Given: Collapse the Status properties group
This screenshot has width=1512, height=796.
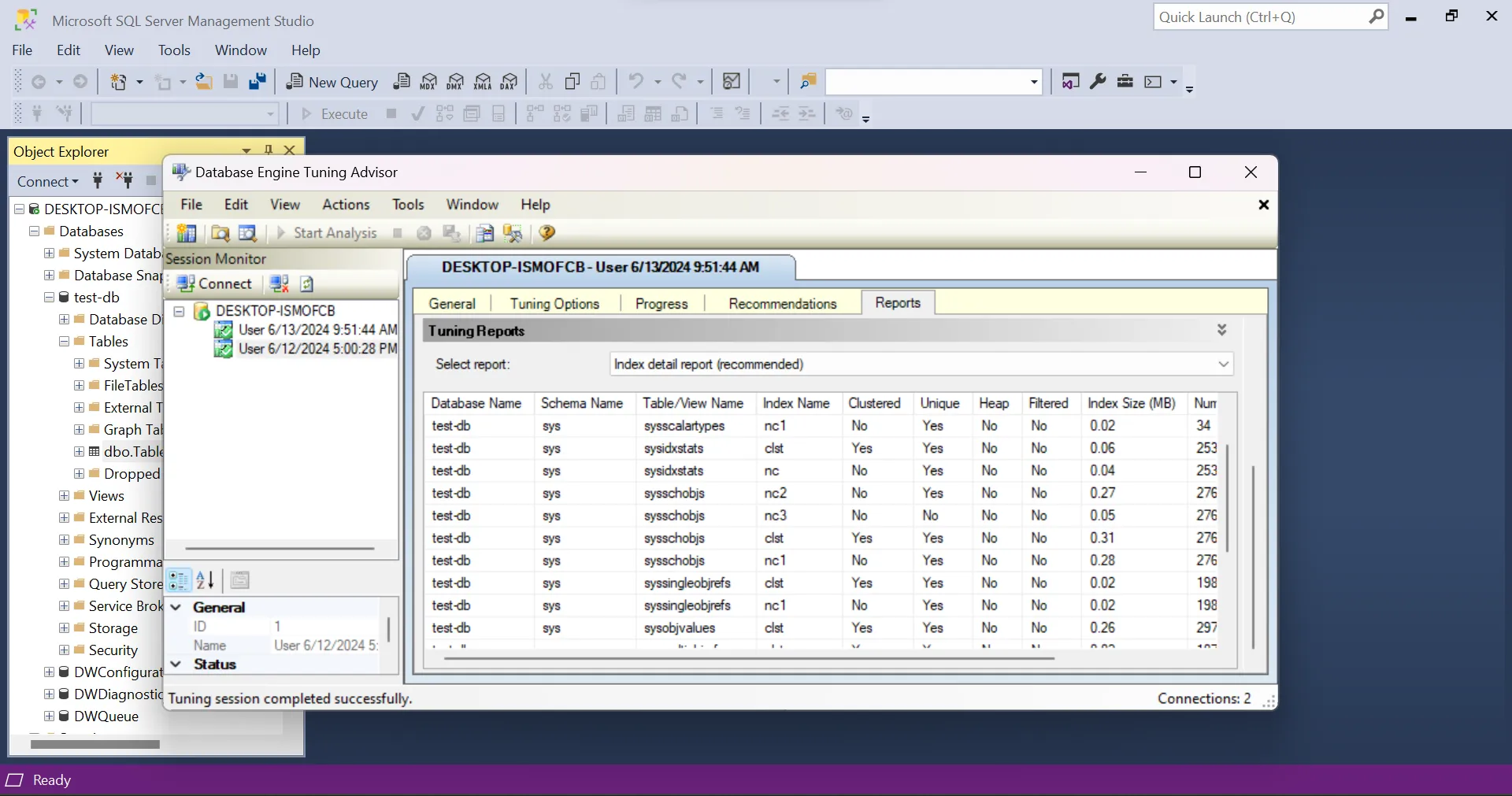Looking at the screenshot, I should [x=176, y=664].
